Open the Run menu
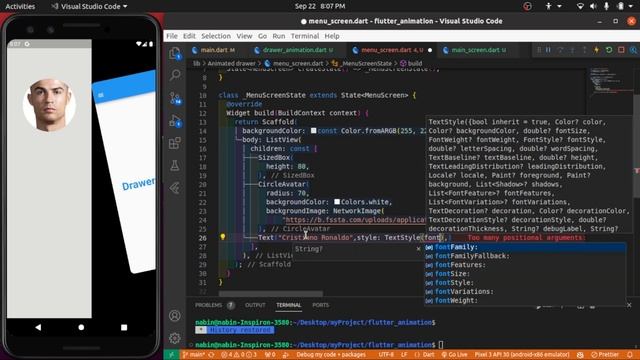The width and height of the screenshot is (640, 360). click(x=279, y=36)
